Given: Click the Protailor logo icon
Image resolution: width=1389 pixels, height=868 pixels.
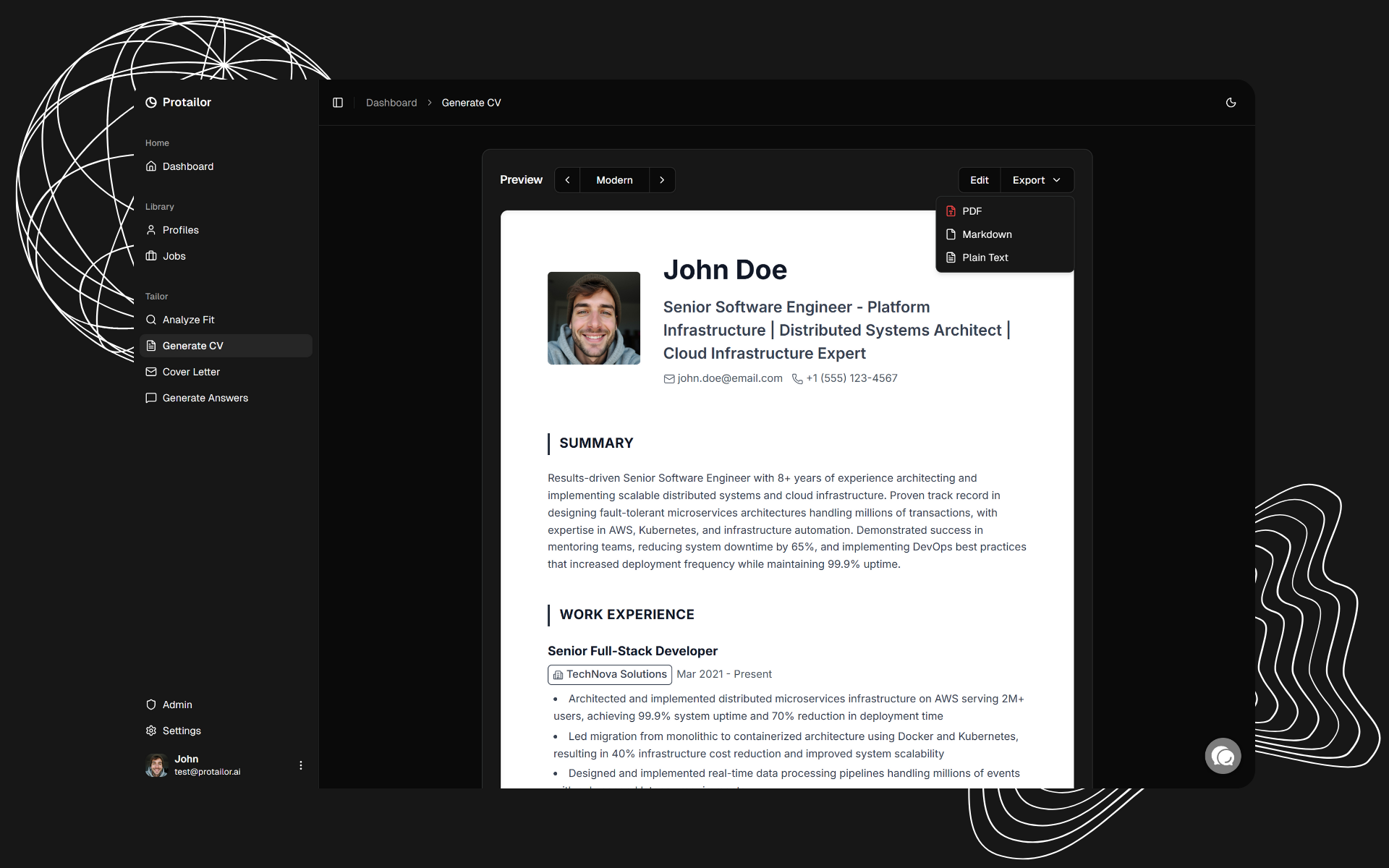Looking at the screenshot, I should click(151, 103).
